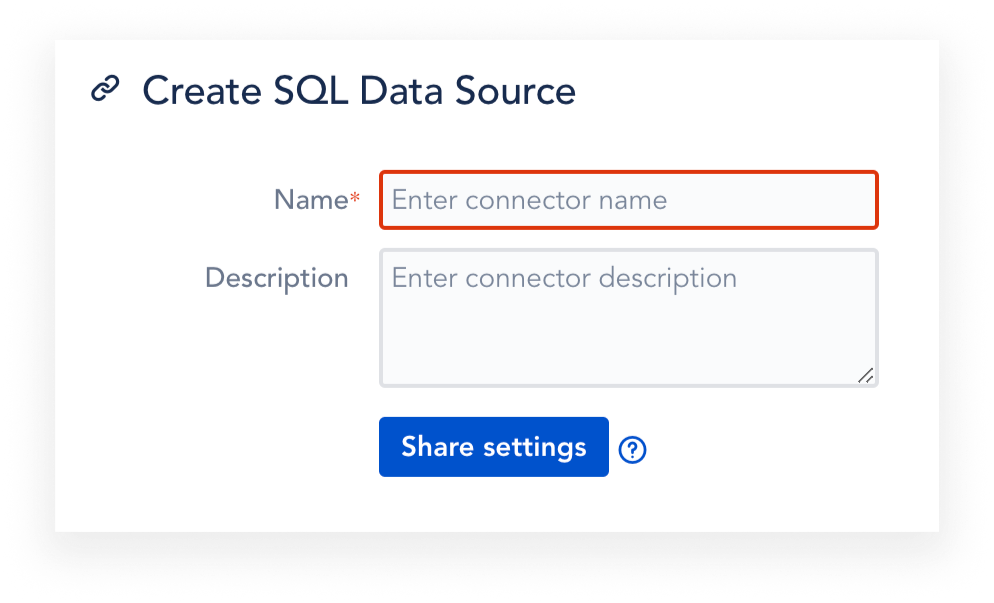Select the highlighted Name input box
Screen dimensions: 994x603
(628, 200)
